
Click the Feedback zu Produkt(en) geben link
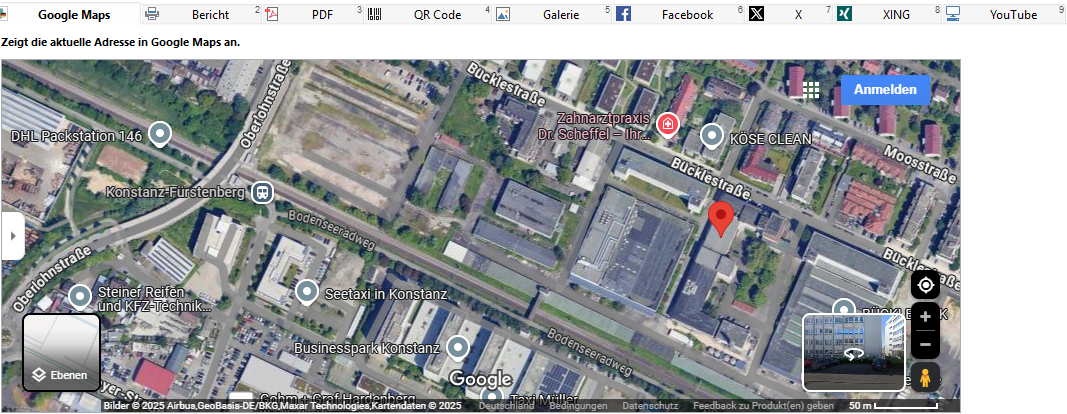point(764,406)
